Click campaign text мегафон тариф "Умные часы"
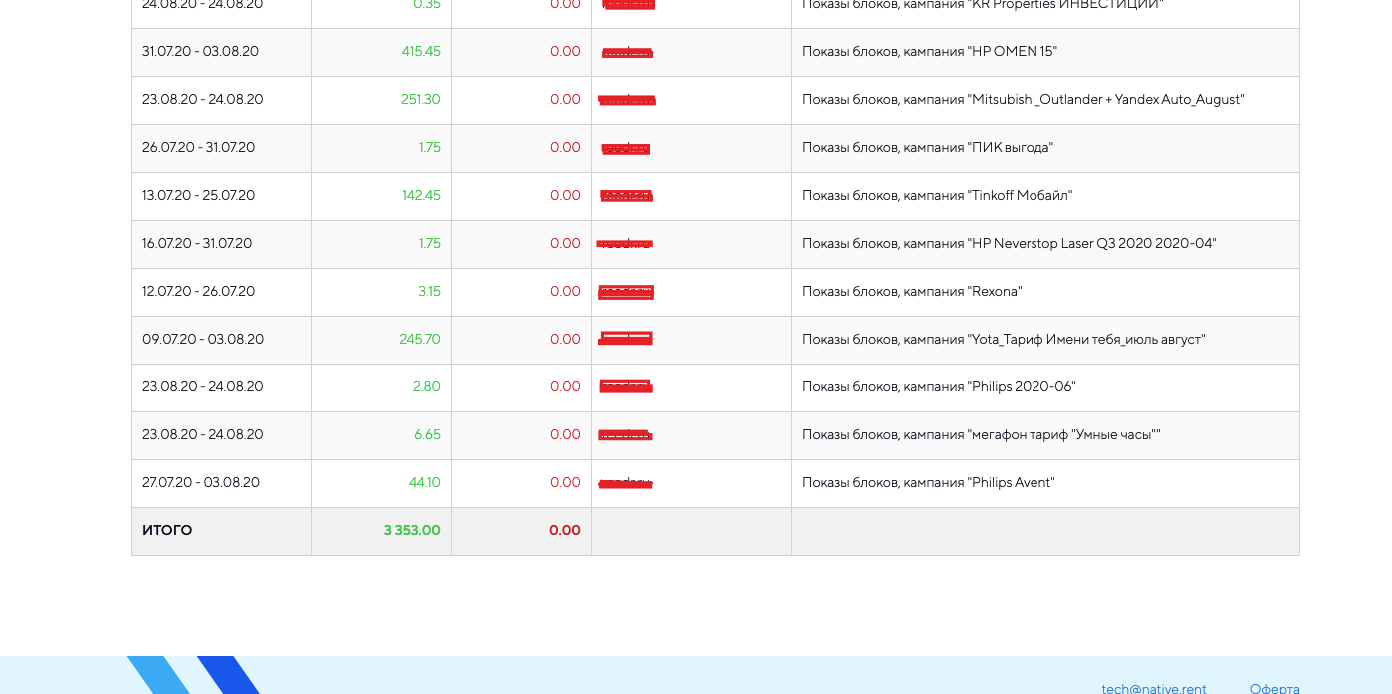Screen dimensions: 1392x694 (x=1064, y=434)
